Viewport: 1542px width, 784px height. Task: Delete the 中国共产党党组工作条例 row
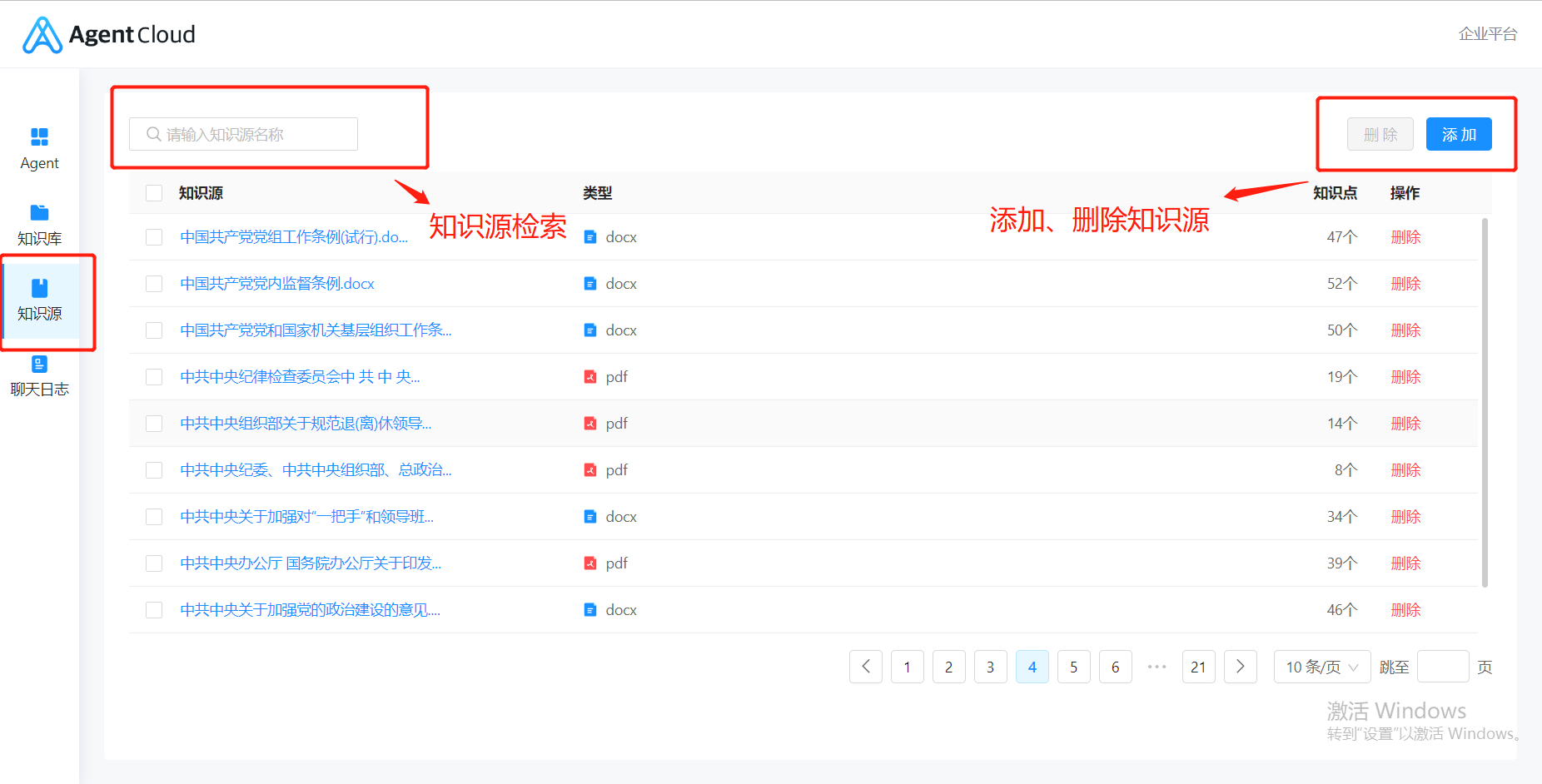(x=1405, y=237)
